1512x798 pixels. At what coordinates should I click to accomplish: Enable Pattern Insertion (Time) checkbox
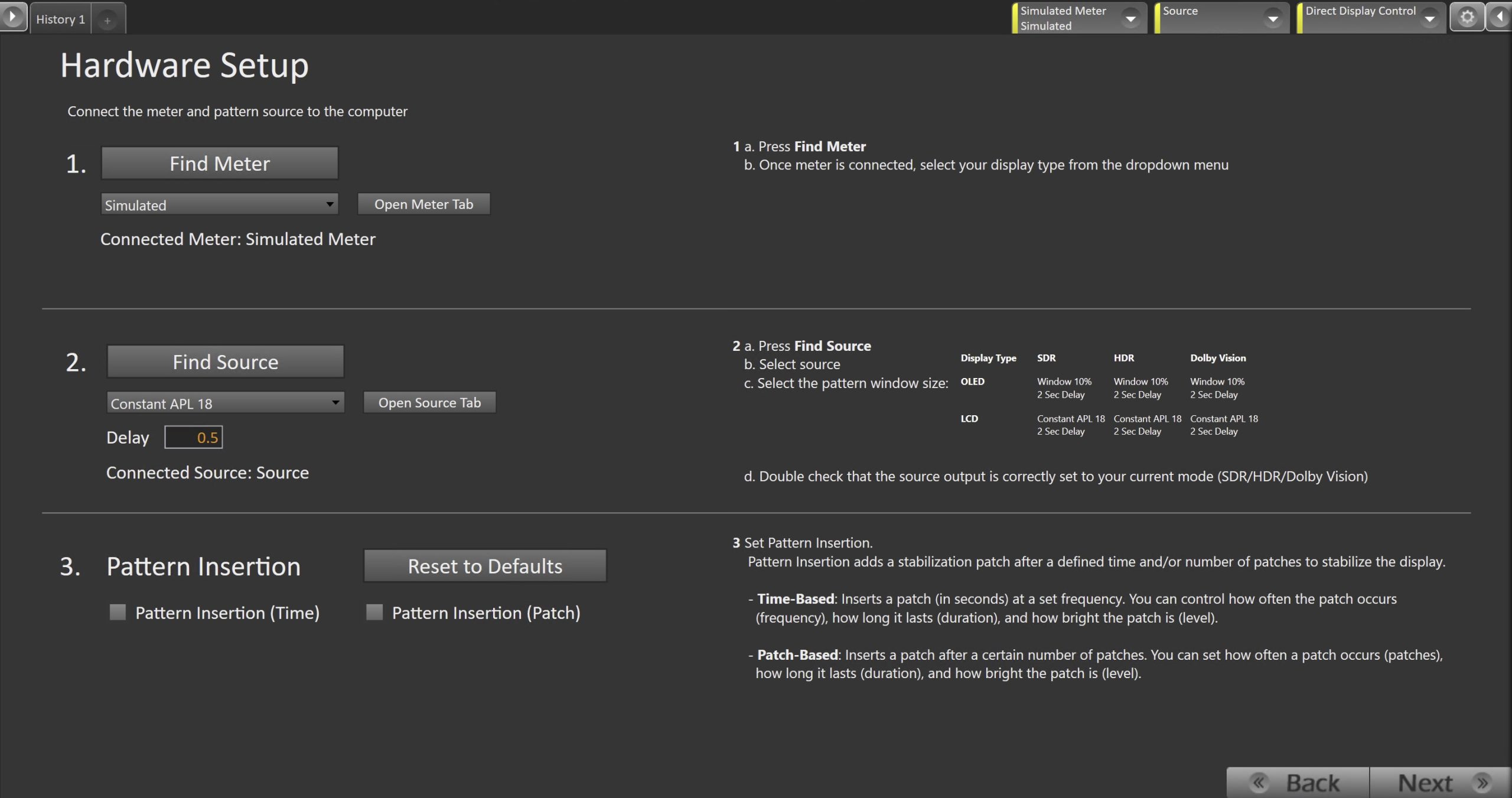[x=118, y=612]
